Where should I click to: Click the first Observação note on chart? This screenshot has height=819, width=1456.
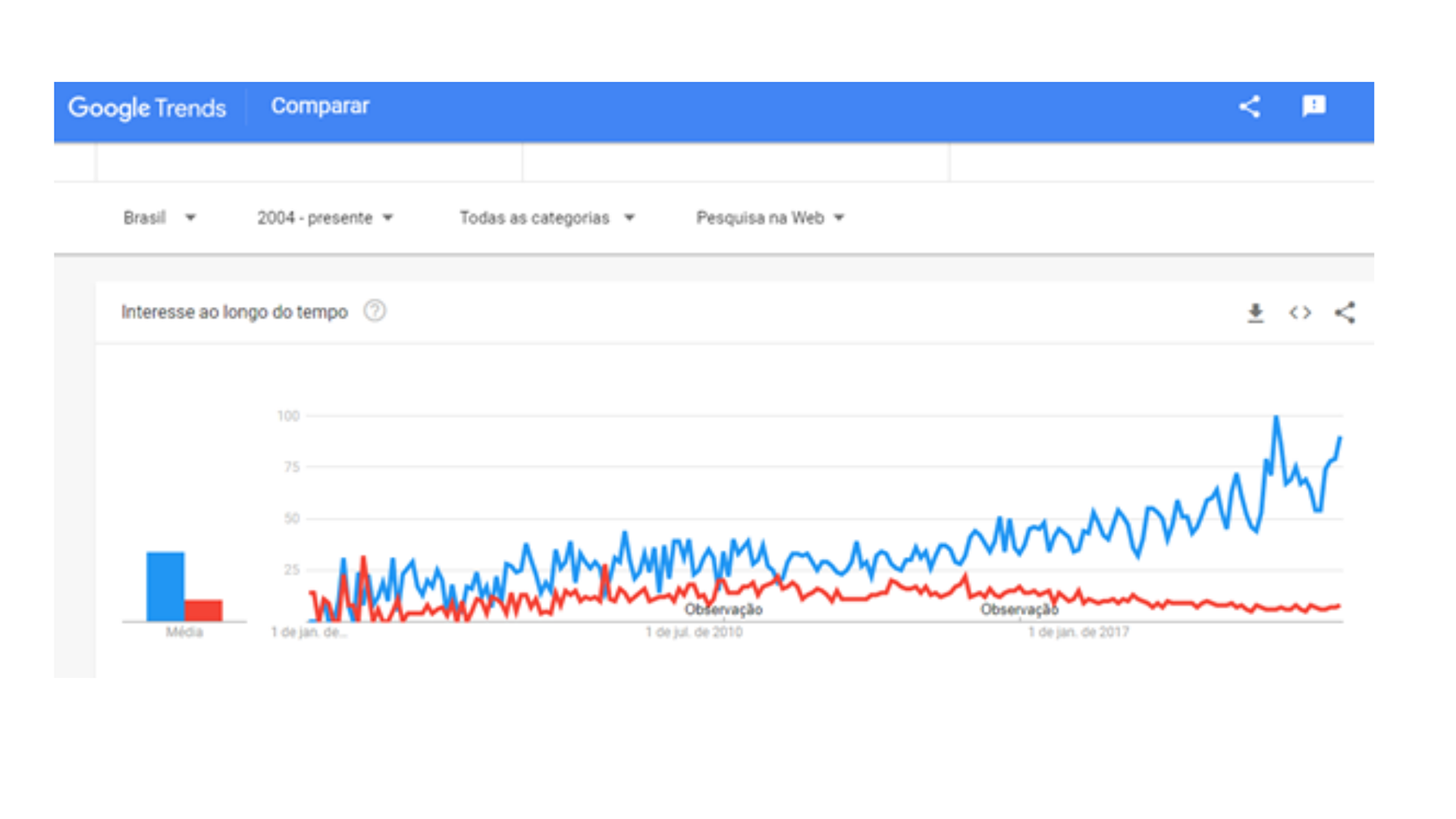click(x=723, y=610)
